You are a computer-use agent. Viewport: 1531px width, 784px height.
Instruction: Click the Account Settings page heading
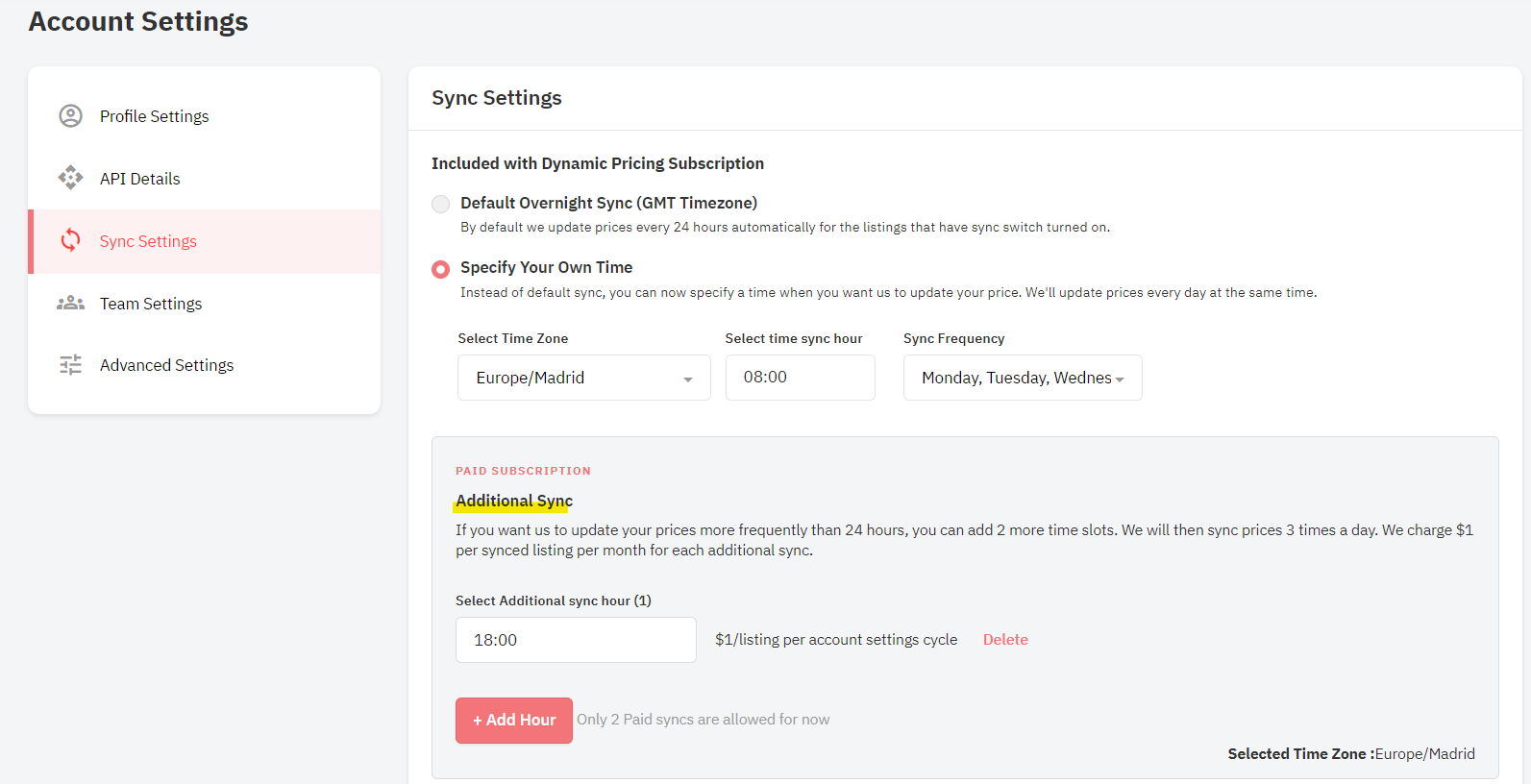point(138,21)
